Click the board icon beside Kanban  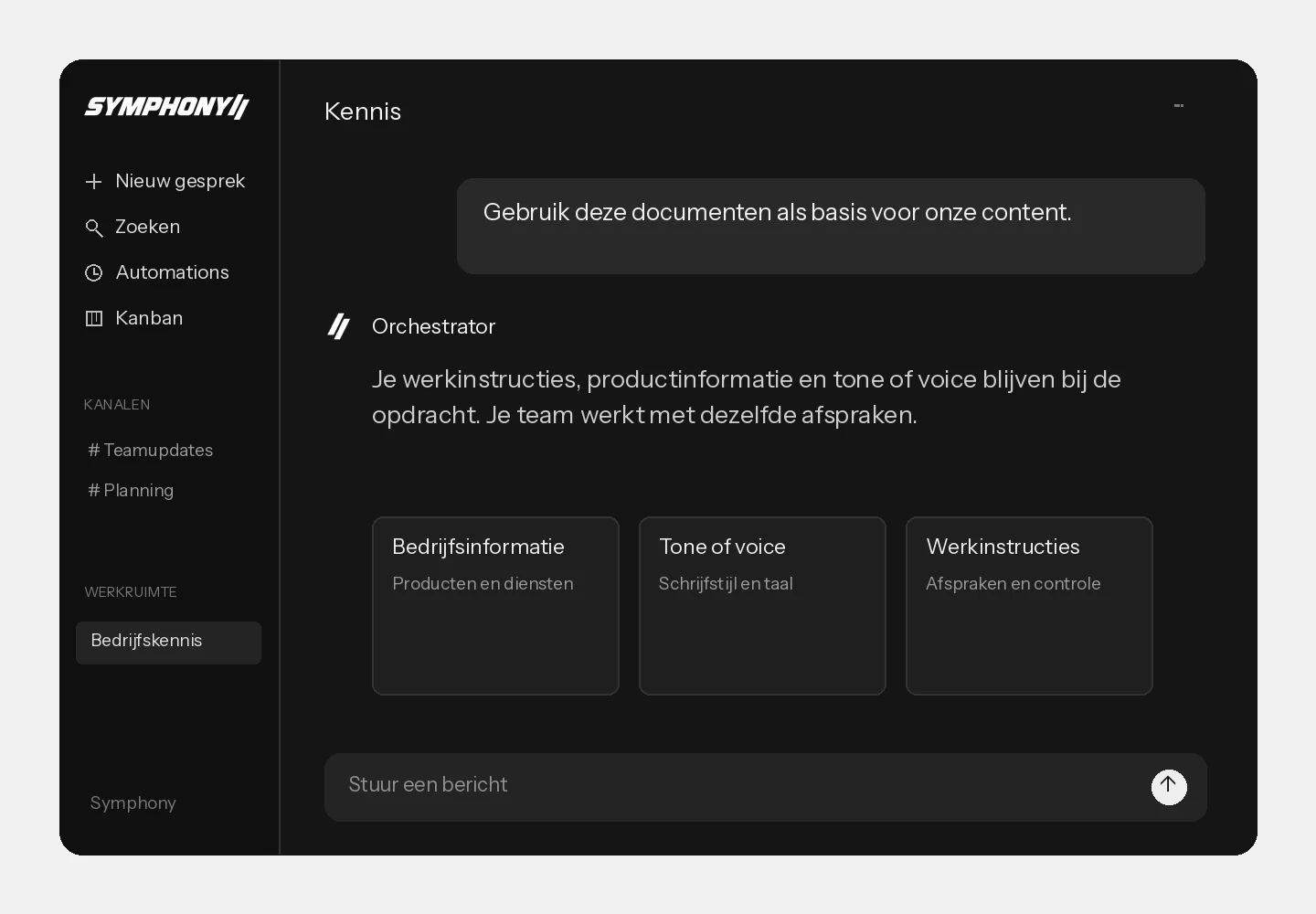click(93, 318)
